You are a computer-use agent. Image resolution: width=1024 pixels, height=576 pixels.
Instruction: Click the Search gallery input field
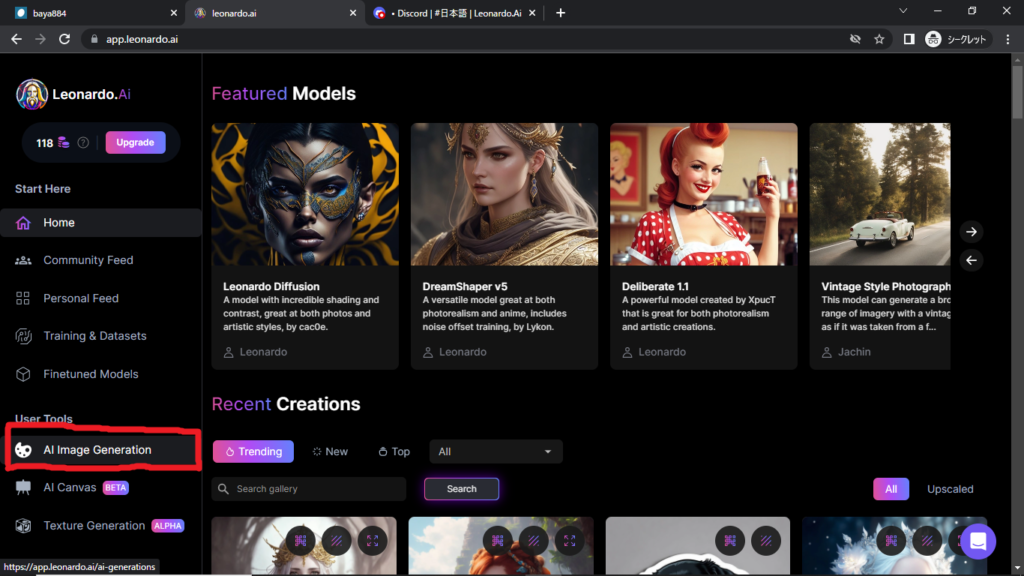pyautogui.click(x=310, y=489)
